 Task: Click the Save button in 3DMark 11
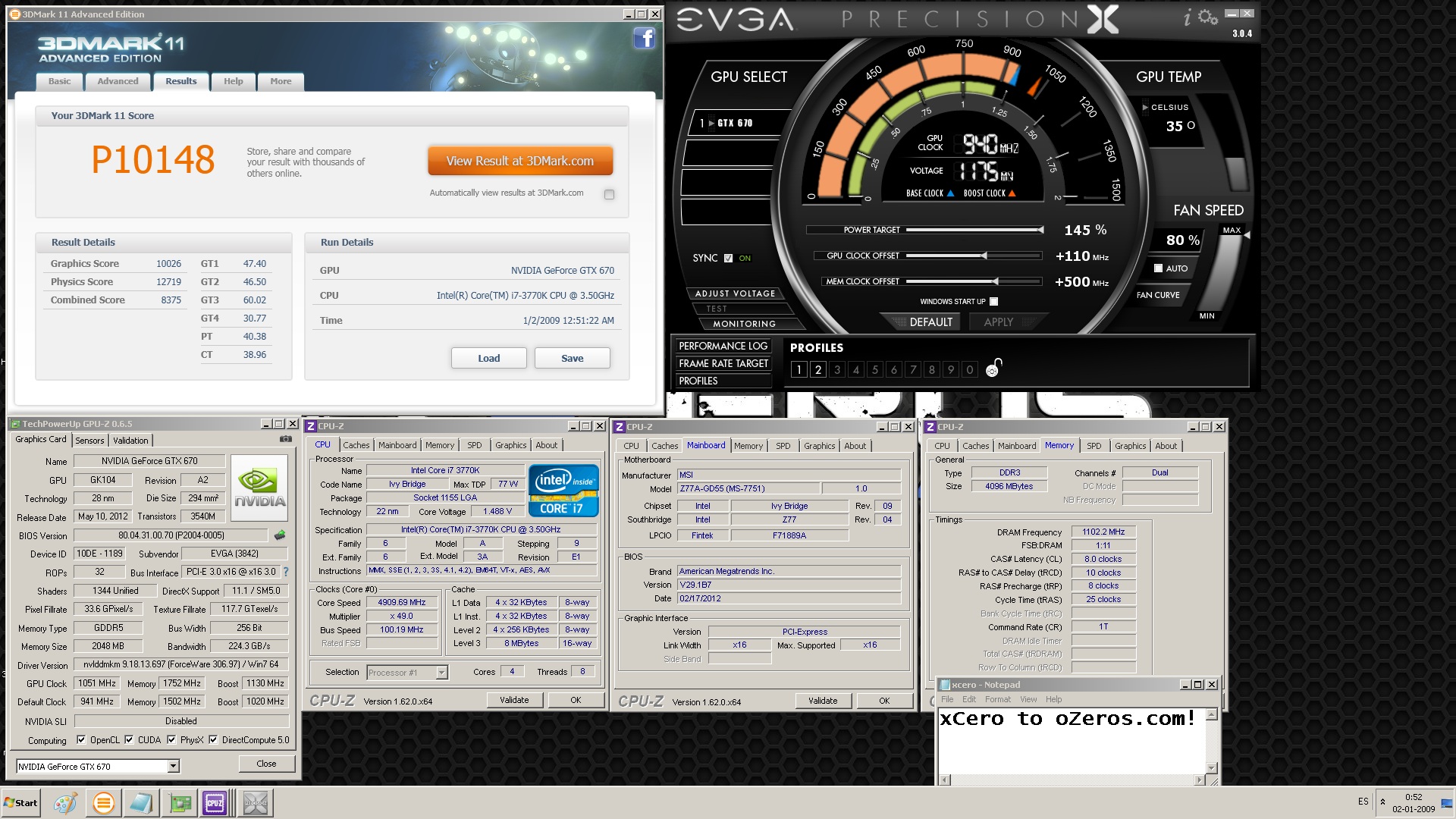click(572, 358)
